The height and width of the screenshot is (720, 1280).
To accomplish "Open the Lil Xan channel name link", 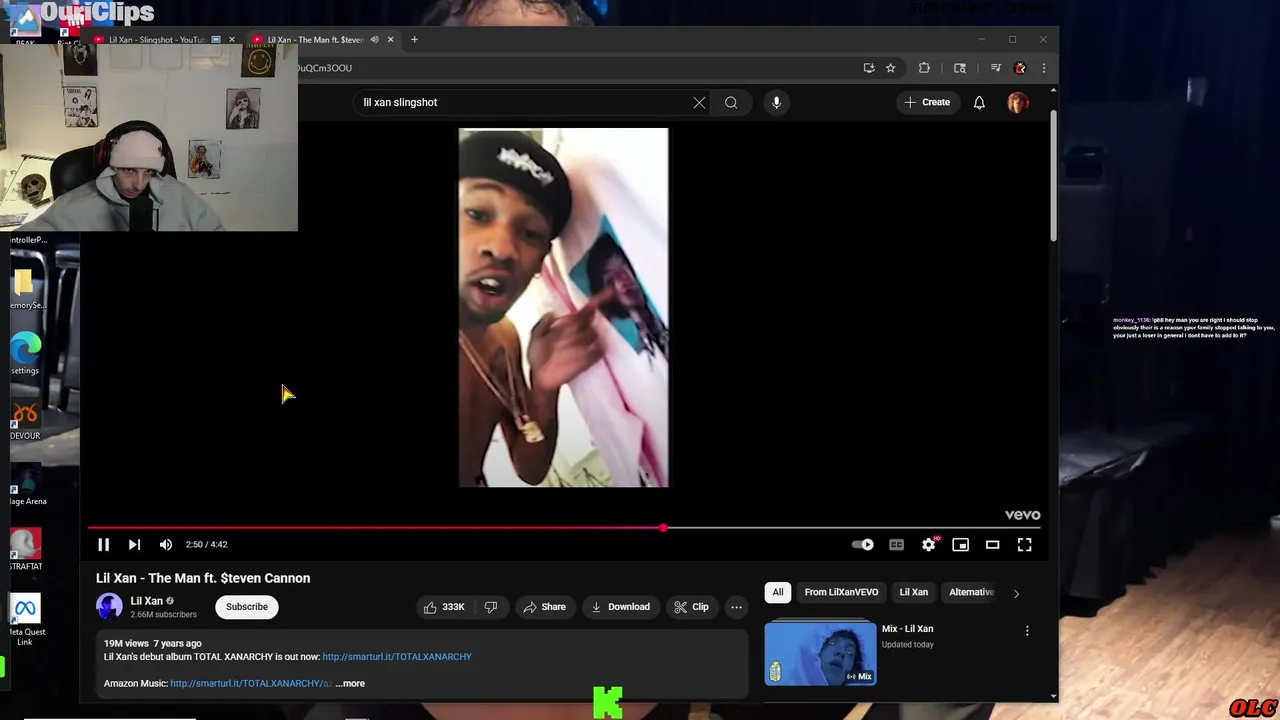I will [x=146, y=601].
